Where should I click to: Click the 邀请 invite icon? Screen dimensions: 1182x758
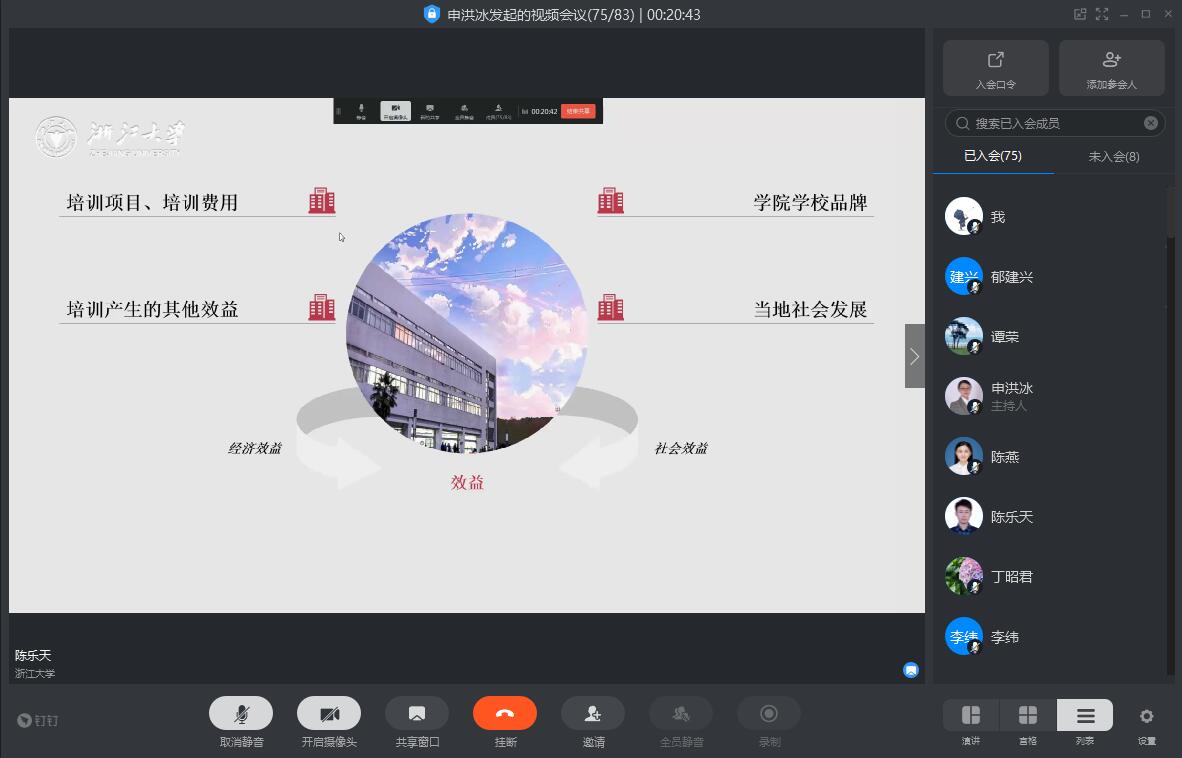click(592, 713)
